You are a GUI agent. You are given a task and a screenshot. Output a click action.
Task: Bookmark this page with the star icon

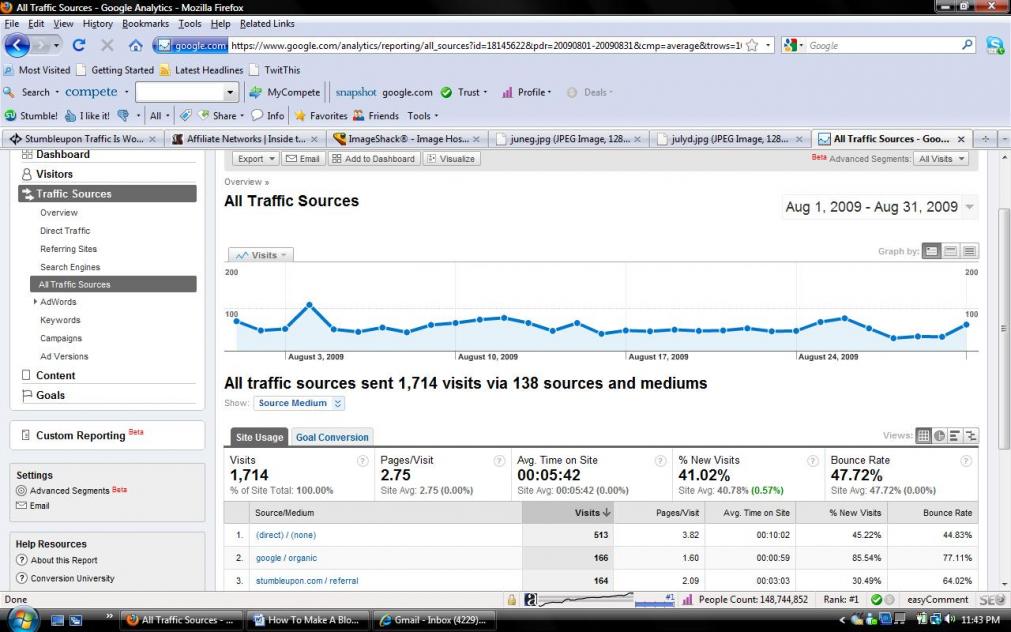point(752,46)
